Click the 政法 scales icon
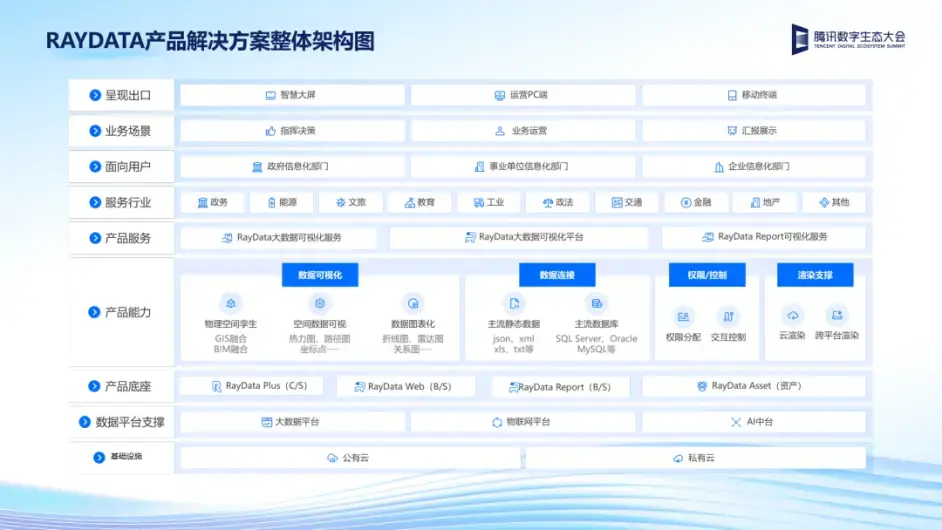 pyautogui.click(x=547, y=203)
